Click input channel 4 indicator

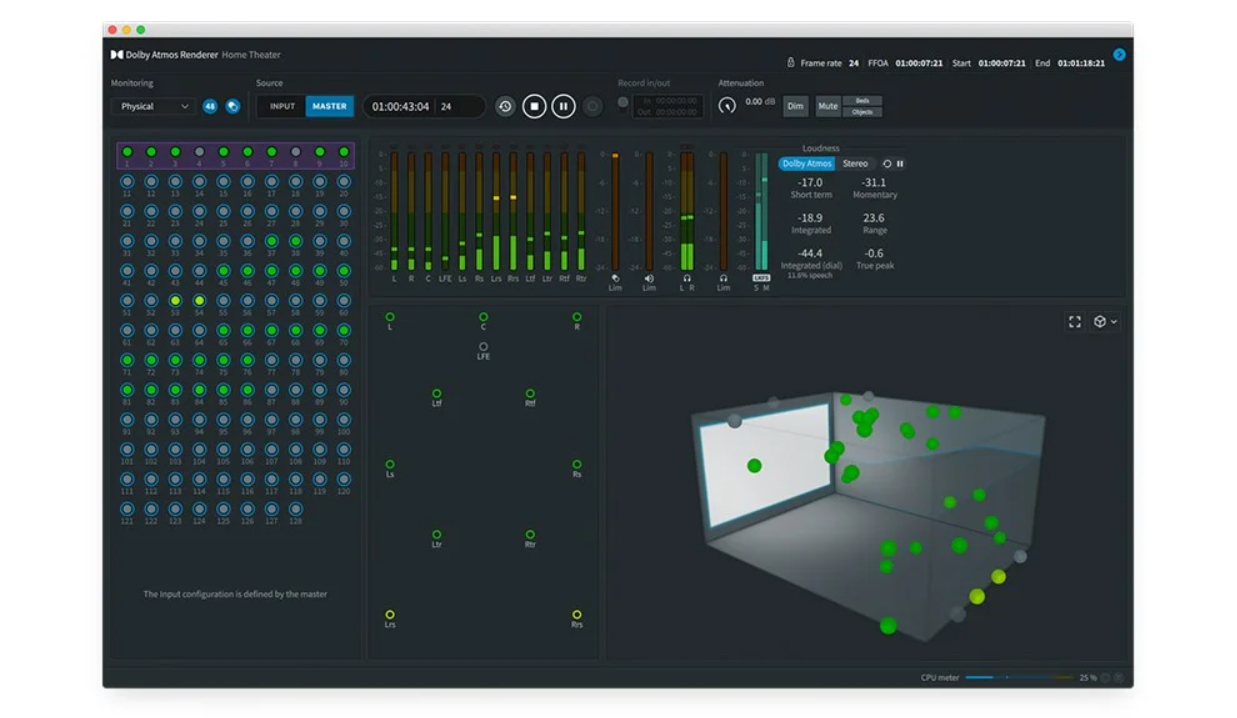[x=199, y=152]
